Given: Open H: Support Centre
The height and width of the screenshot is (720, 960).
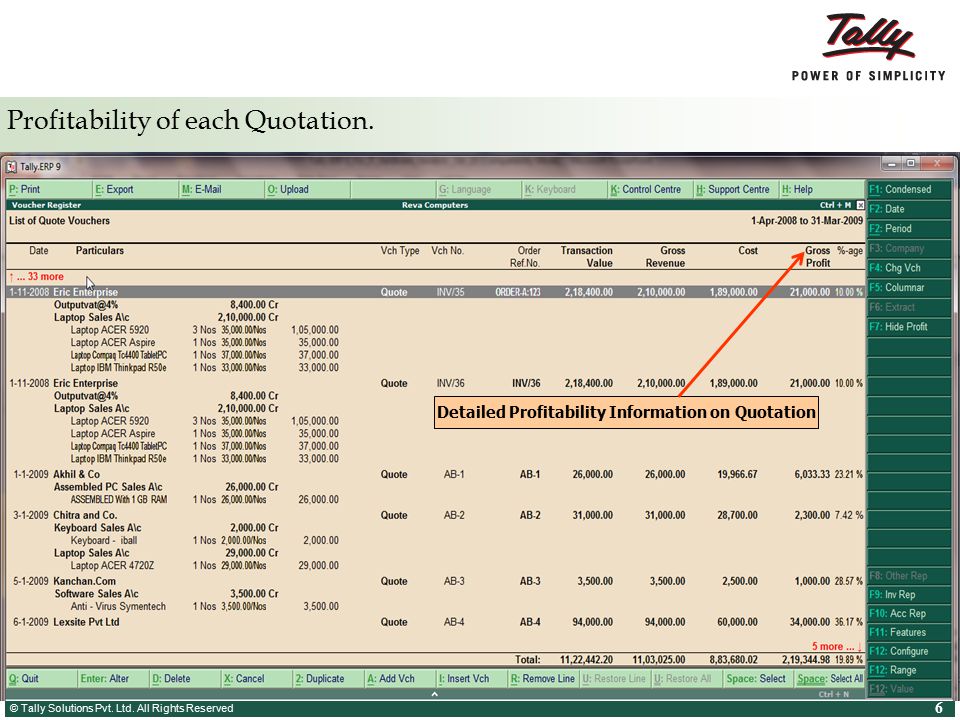Looking at the screenshot, I should pyautogui.click(x=736, y=190).
